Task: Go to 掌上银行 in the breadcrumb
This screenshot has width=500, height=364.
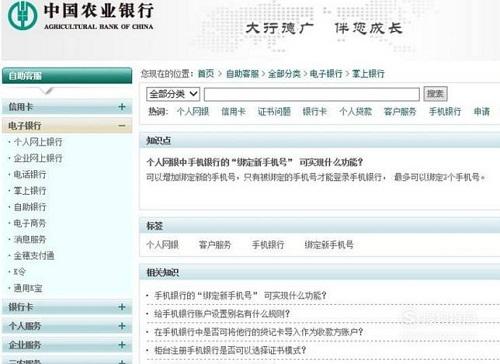Action: [x=368, y=73]
